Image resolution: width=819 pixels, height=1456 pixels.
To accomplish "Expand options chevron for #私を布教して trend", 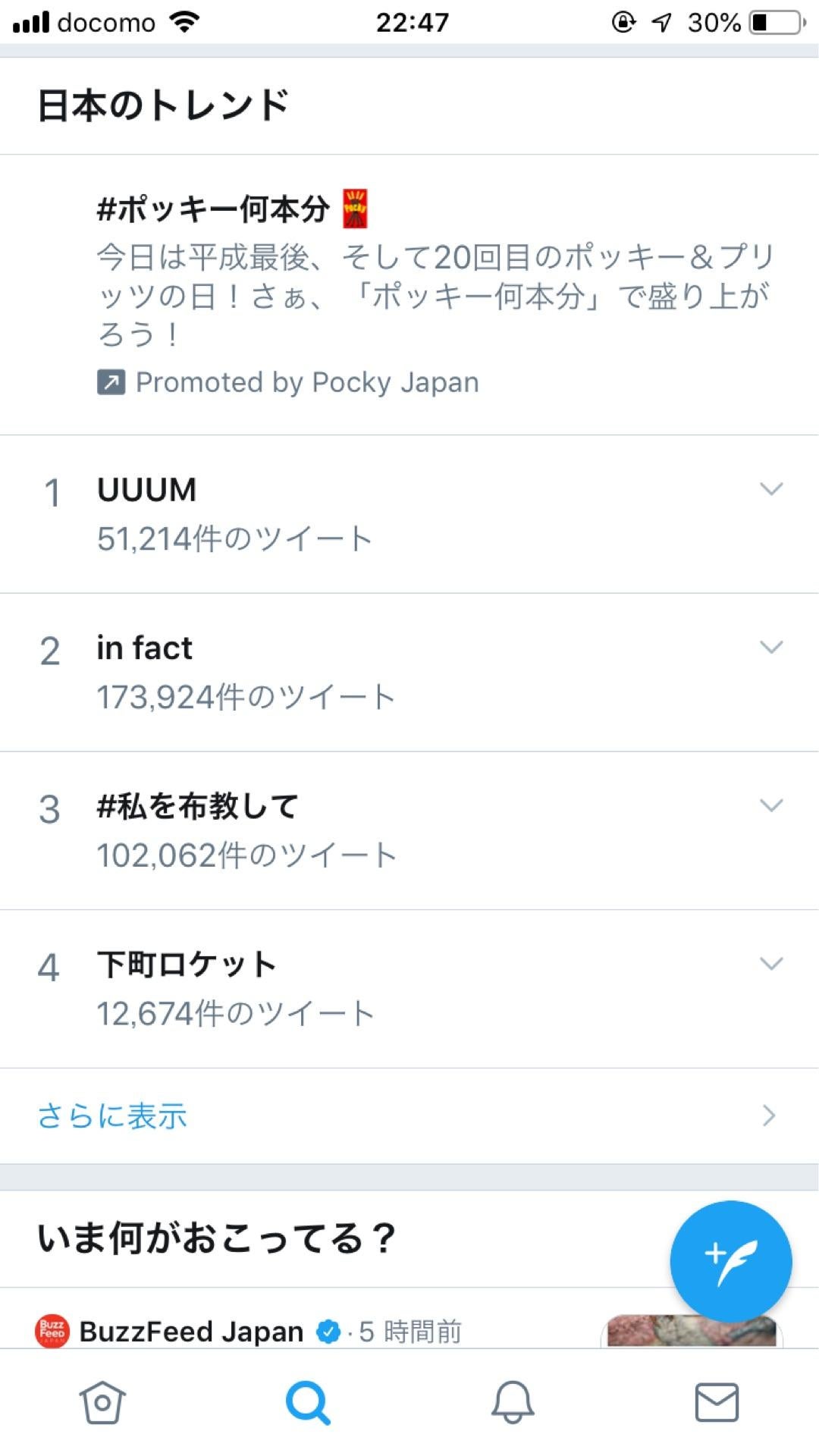I will point(771,805).
